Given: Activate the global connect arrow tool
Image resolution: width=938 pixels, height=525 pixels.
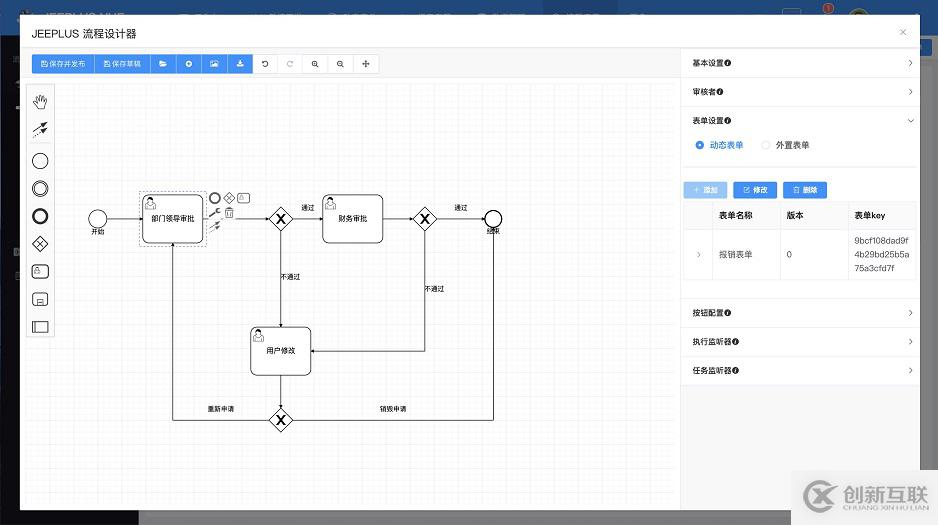Looking at the screenshot, I should (40, 129).
